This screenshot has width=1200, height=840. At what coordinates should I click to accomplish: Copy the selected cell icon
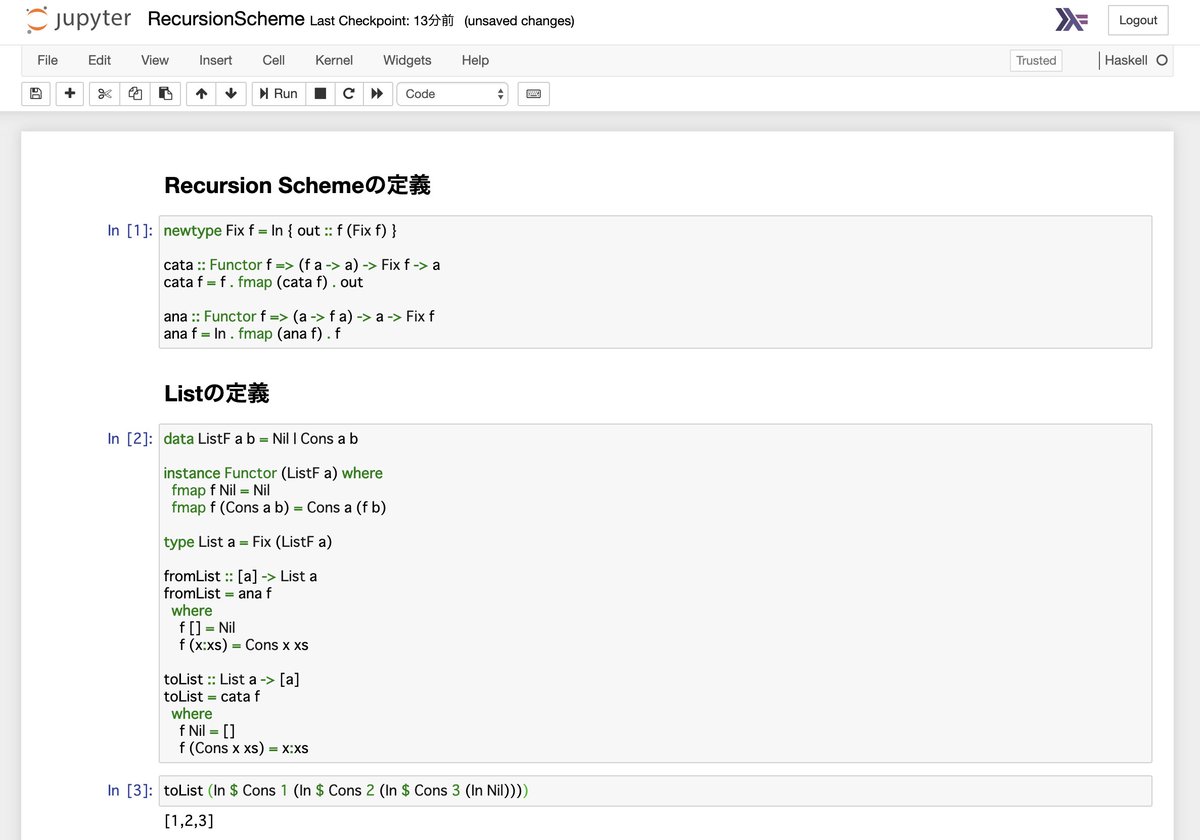[x=134, y=93]
